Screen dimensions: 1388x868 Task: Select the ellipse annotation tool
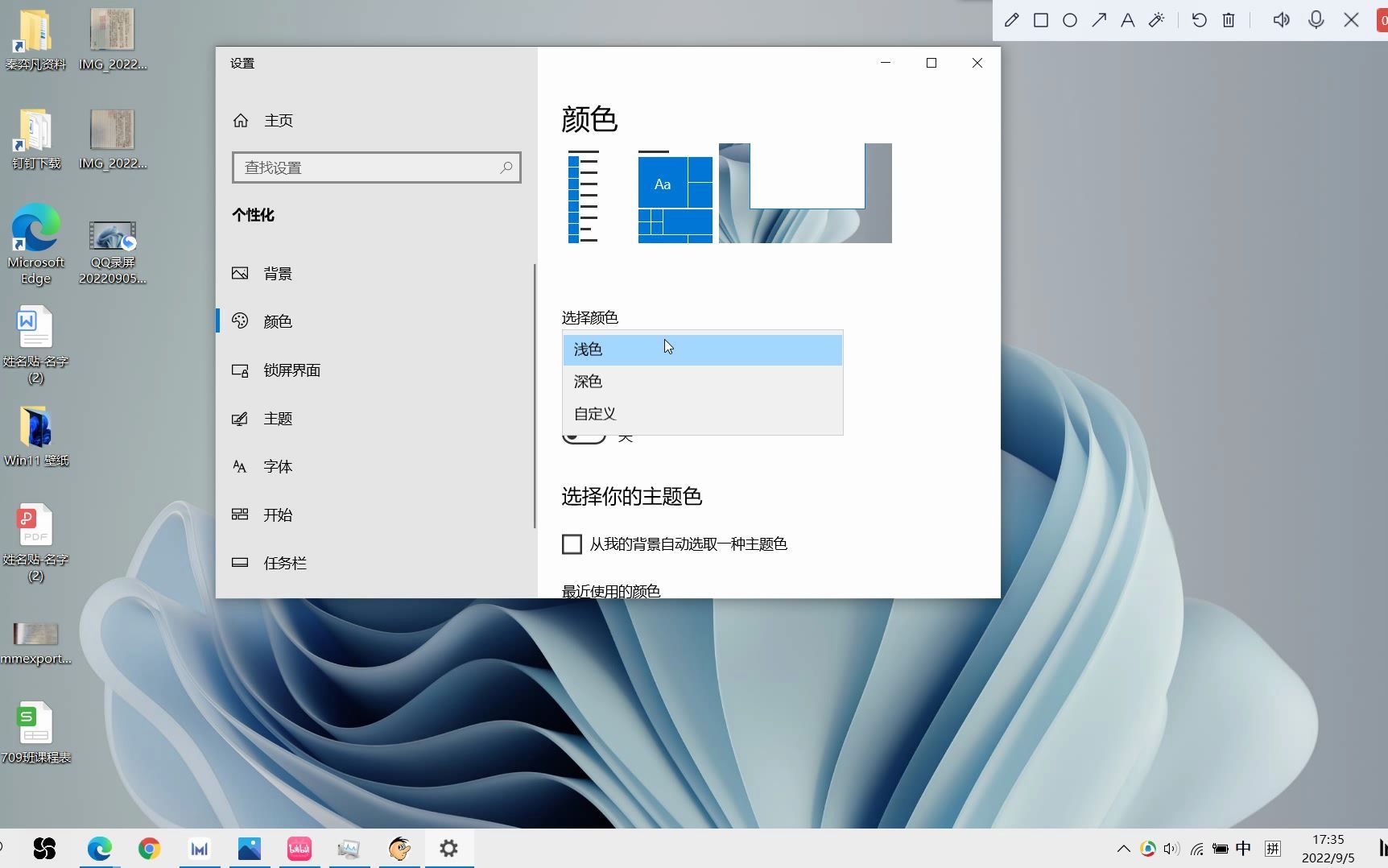pyautogui.click(x=1069, y=19)
